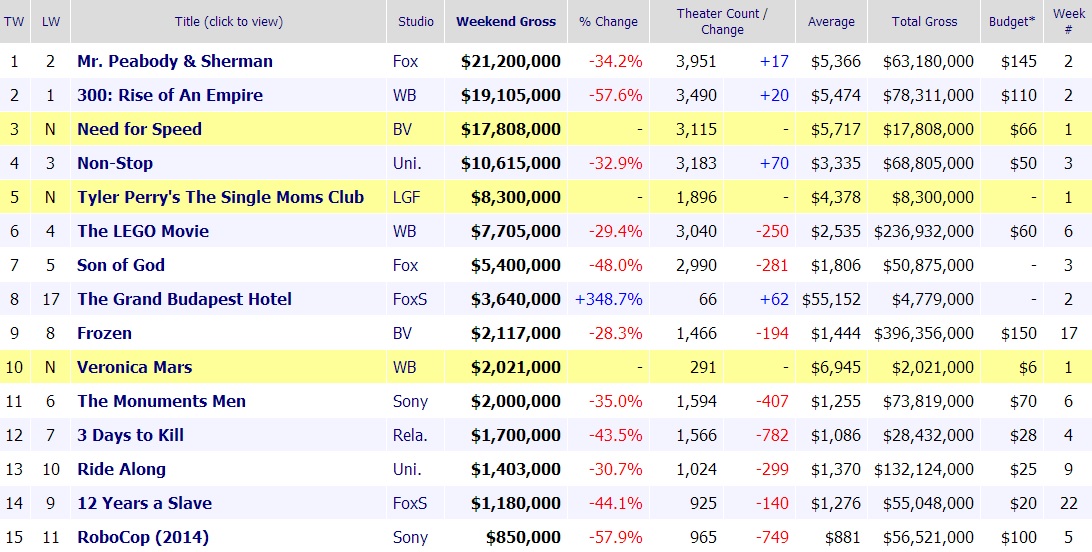The width and height of the screenshot is (1092, 552).
Task: Sort table by Studio column header
Action: tap(415, 21)
